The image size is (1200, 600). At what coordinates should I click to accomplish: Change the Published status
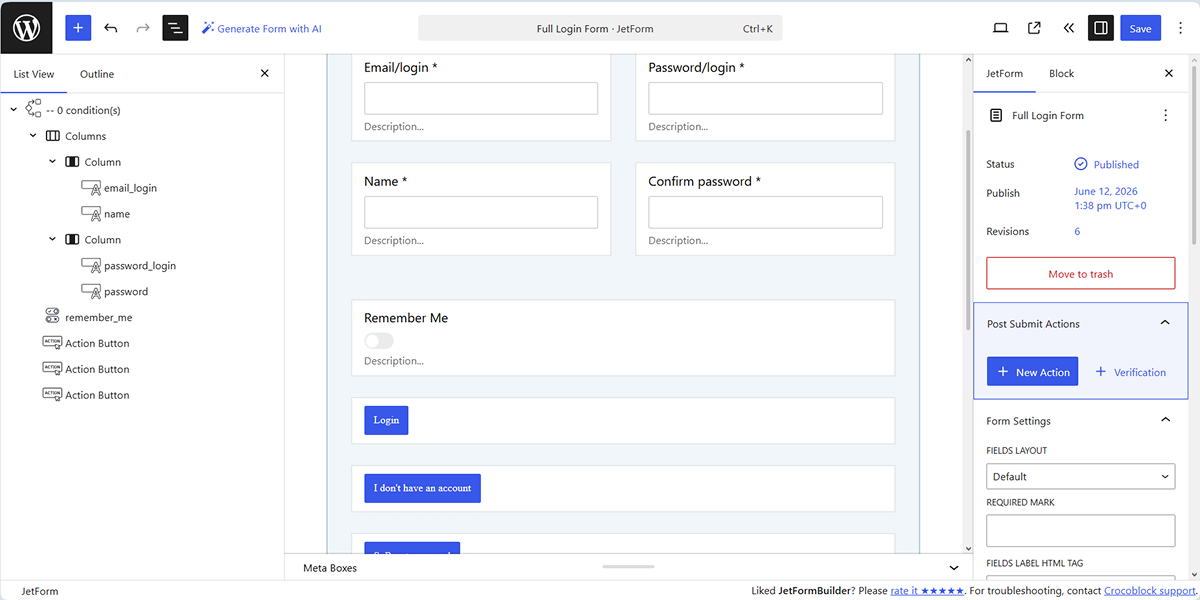tap(1107, 164)
